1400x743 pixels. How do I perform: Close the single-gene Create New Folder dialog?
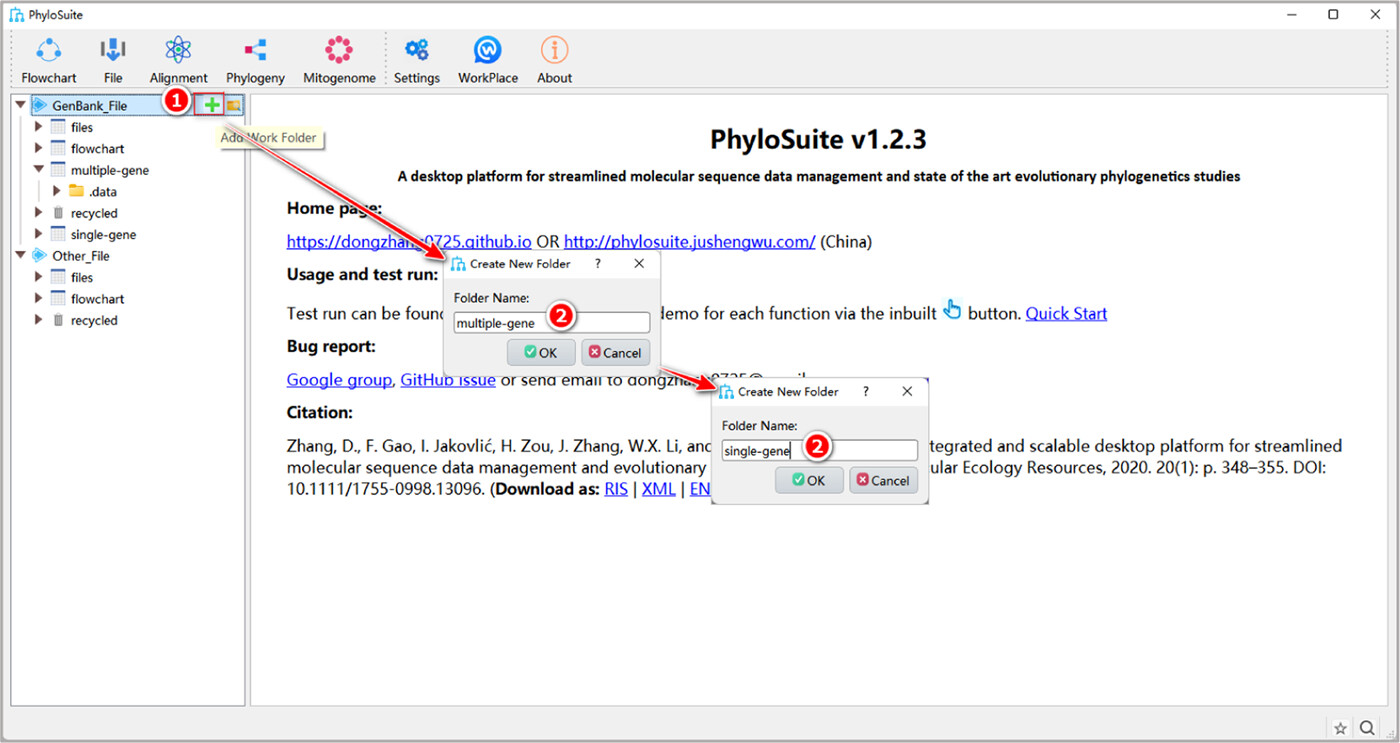tap(907, 392)
